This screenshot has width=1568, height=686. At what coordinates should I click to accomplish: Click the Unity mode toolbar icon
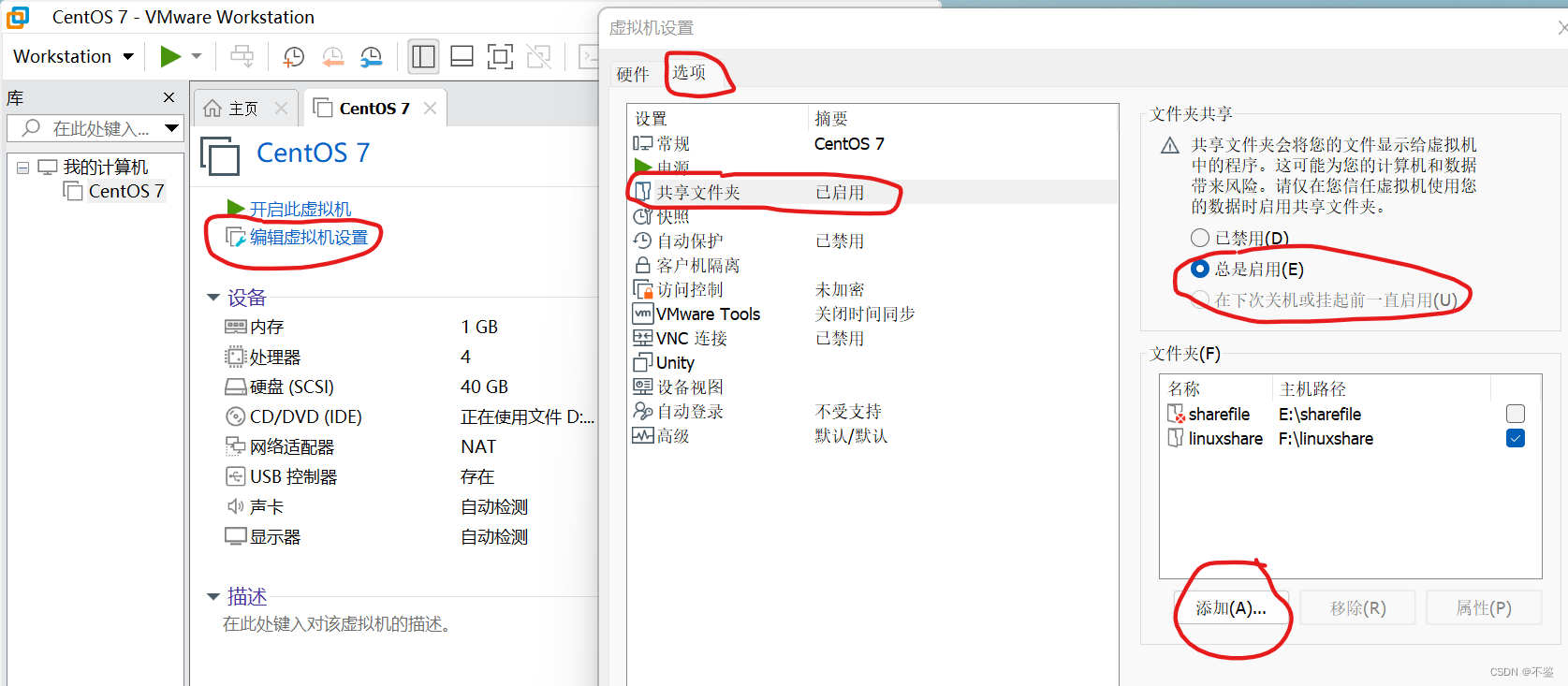[x=539, y=57]
